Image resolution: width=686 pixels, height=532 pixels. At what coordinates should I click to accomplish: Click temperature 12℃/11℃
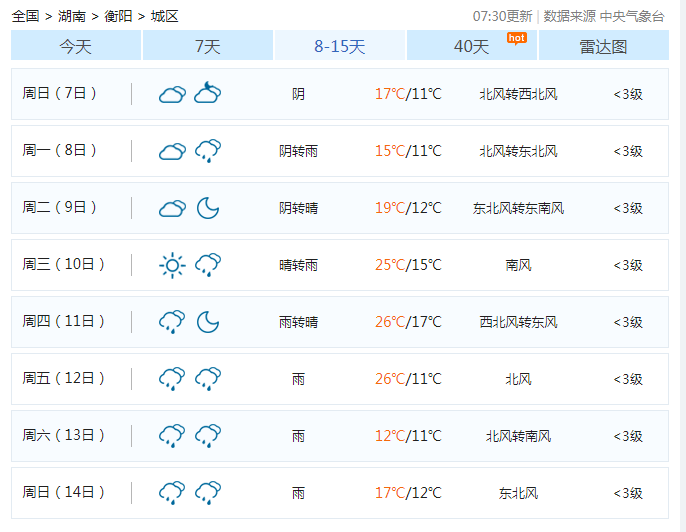408,436
